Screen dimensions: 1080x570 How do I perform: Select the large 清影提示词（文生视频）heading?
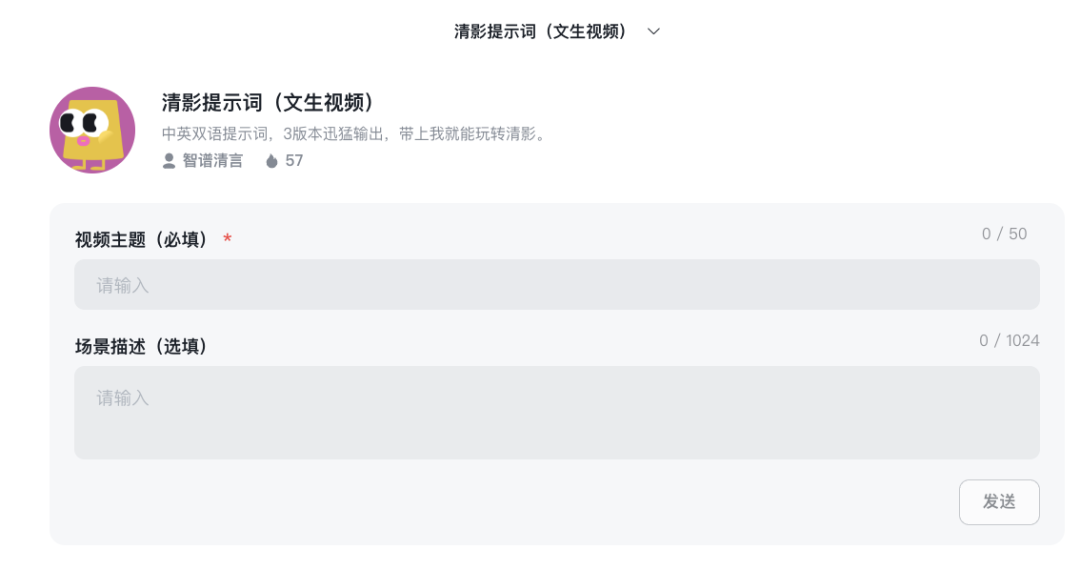coord(269,103)
